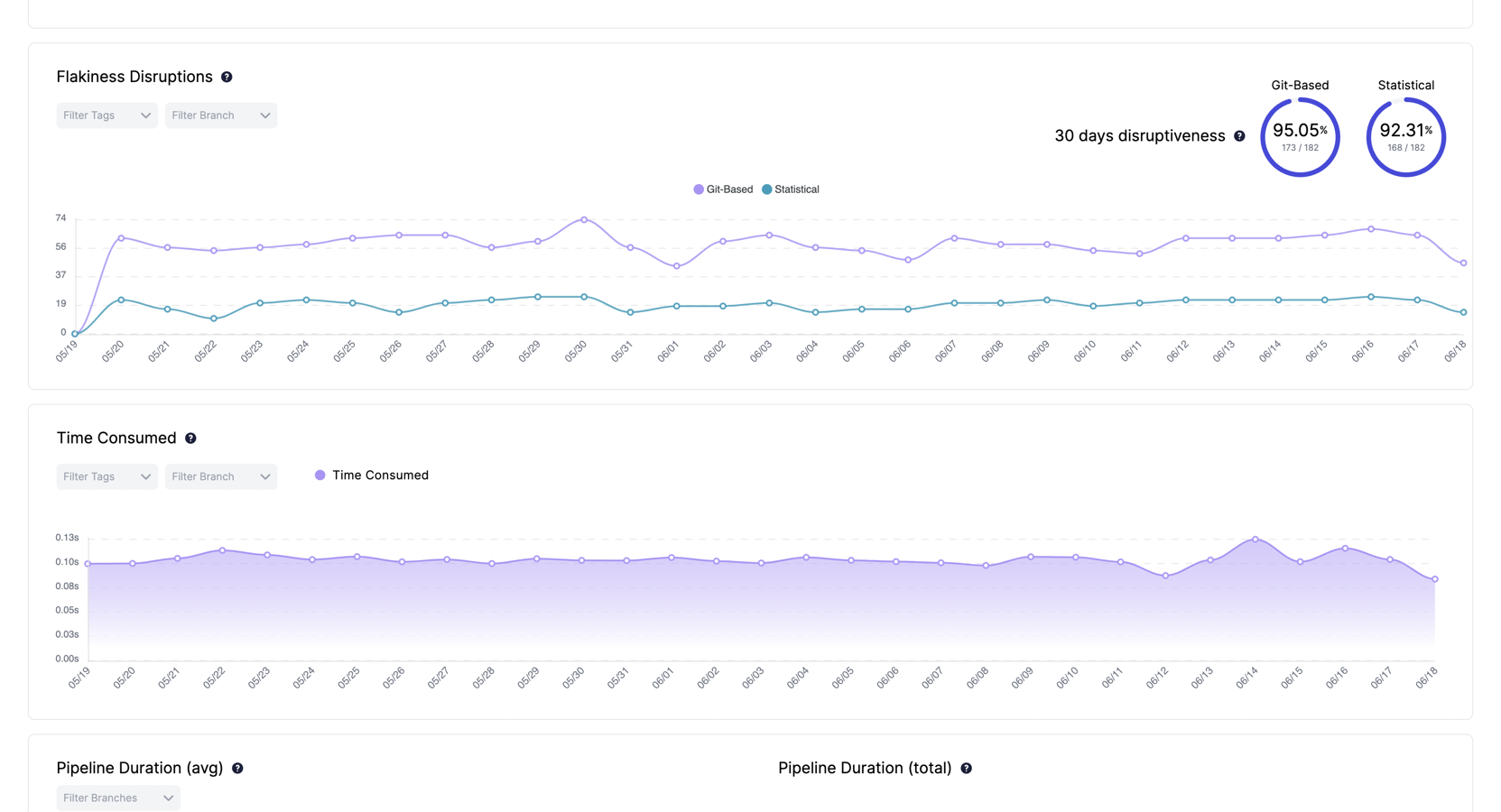Open Filter Branch dropdown in Time Consumed

point(220,476)
